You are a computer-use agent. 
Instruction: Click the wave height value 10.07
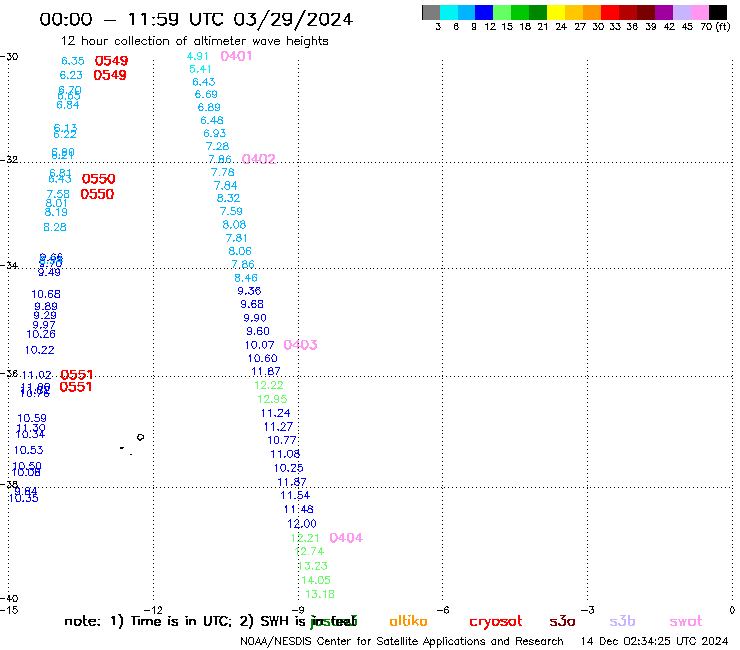pos(260,345)
